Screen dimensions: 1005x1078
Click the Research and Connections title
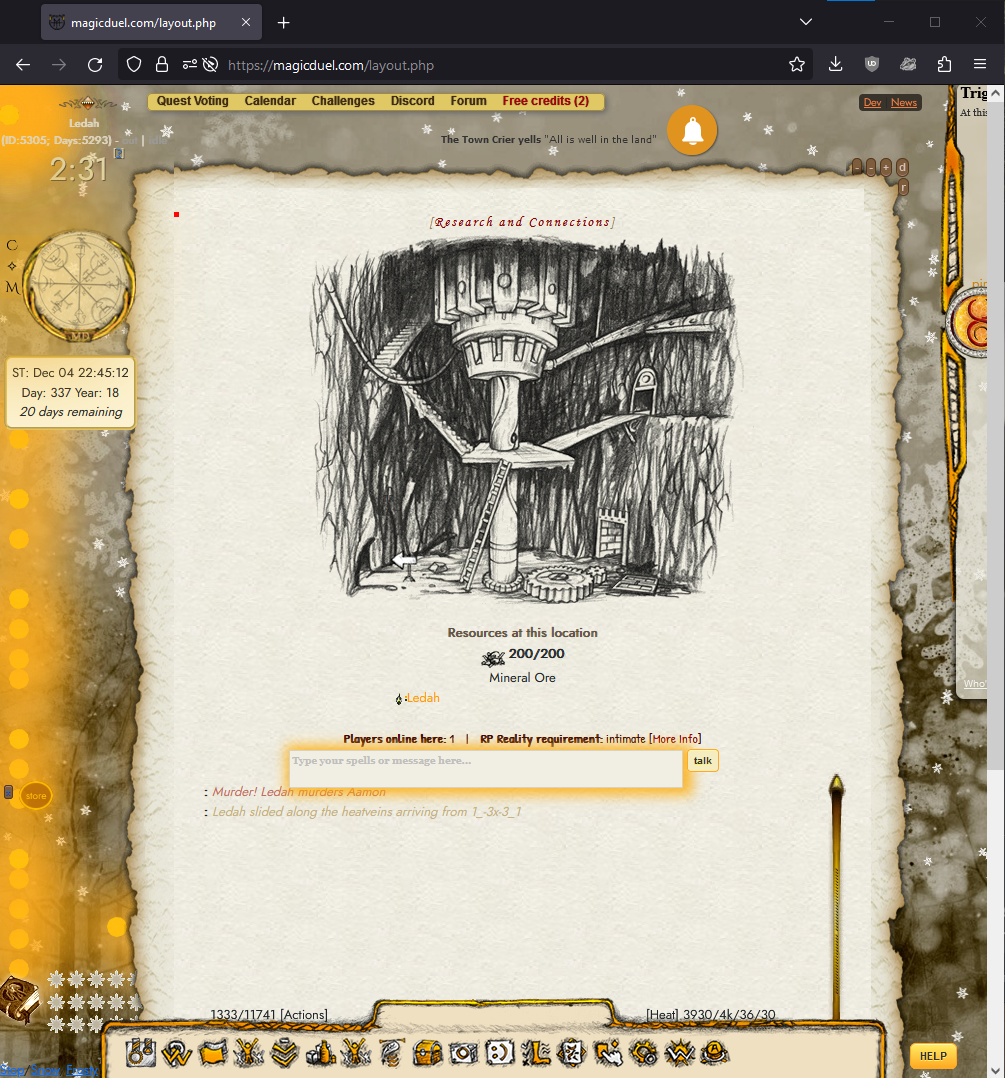pos(522,222)
